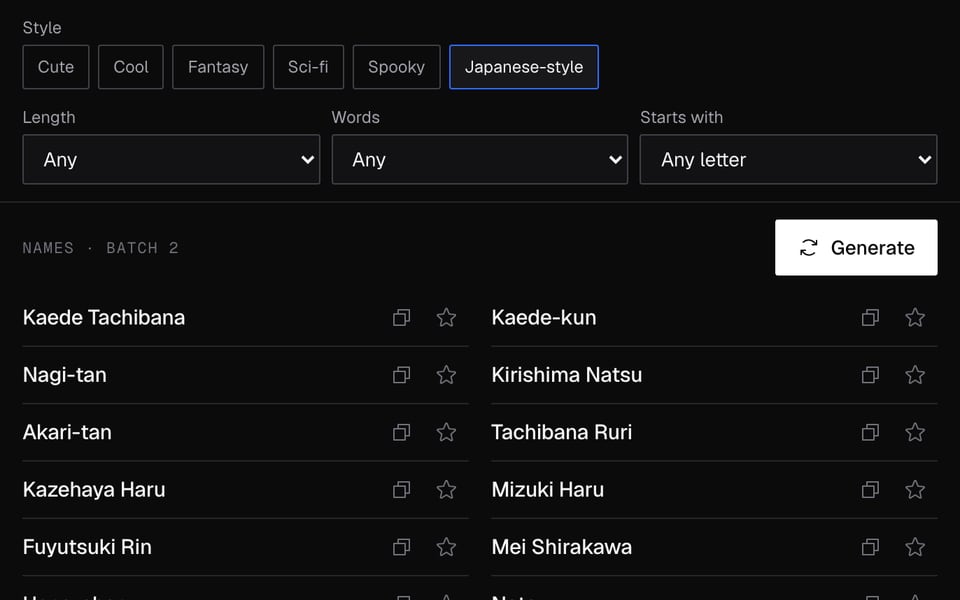Copy the name Tachibana Ruri
The width and height of the screenshot is (960, 600).
[x=871, y=432]
